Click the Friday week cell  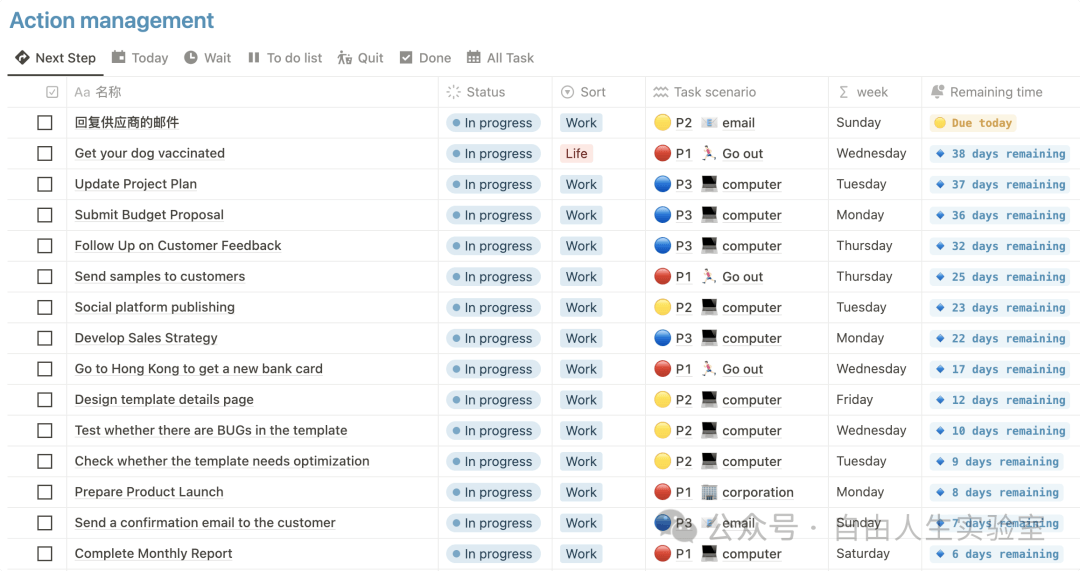[854, 399]
